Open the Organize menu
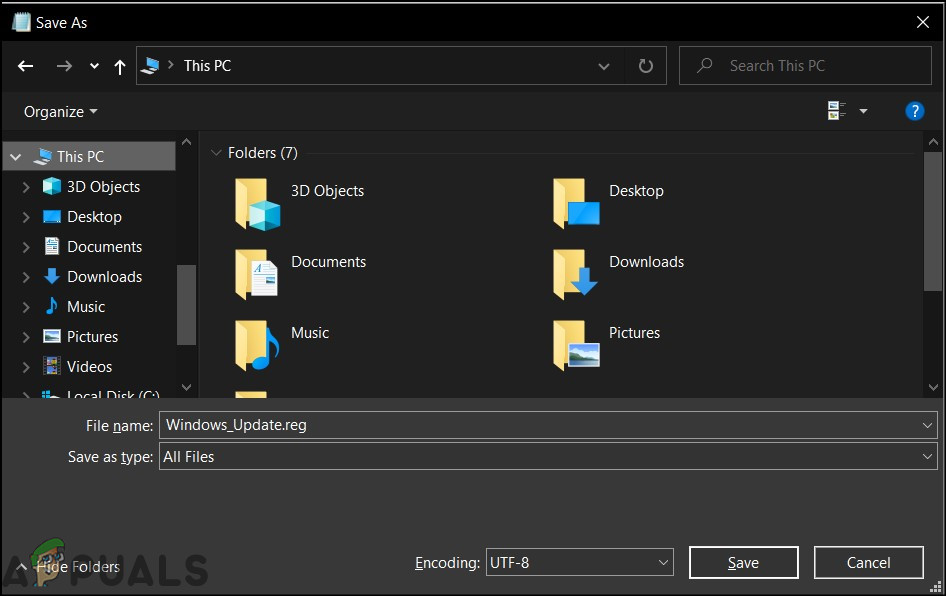Viewport: 946px width, 596px height. coord(60,112)
